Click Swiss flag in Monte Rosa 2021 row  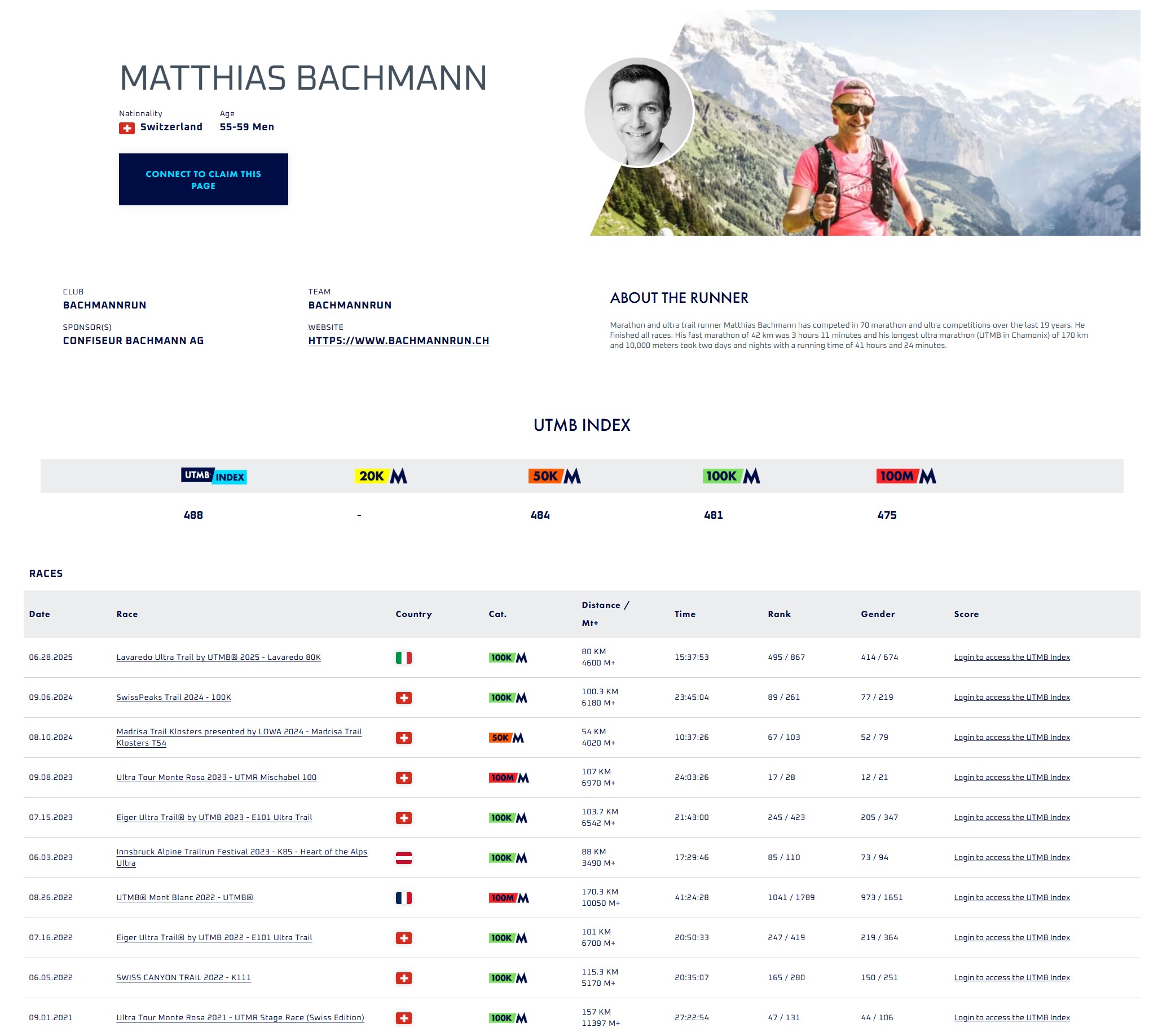click(404, 1019)
